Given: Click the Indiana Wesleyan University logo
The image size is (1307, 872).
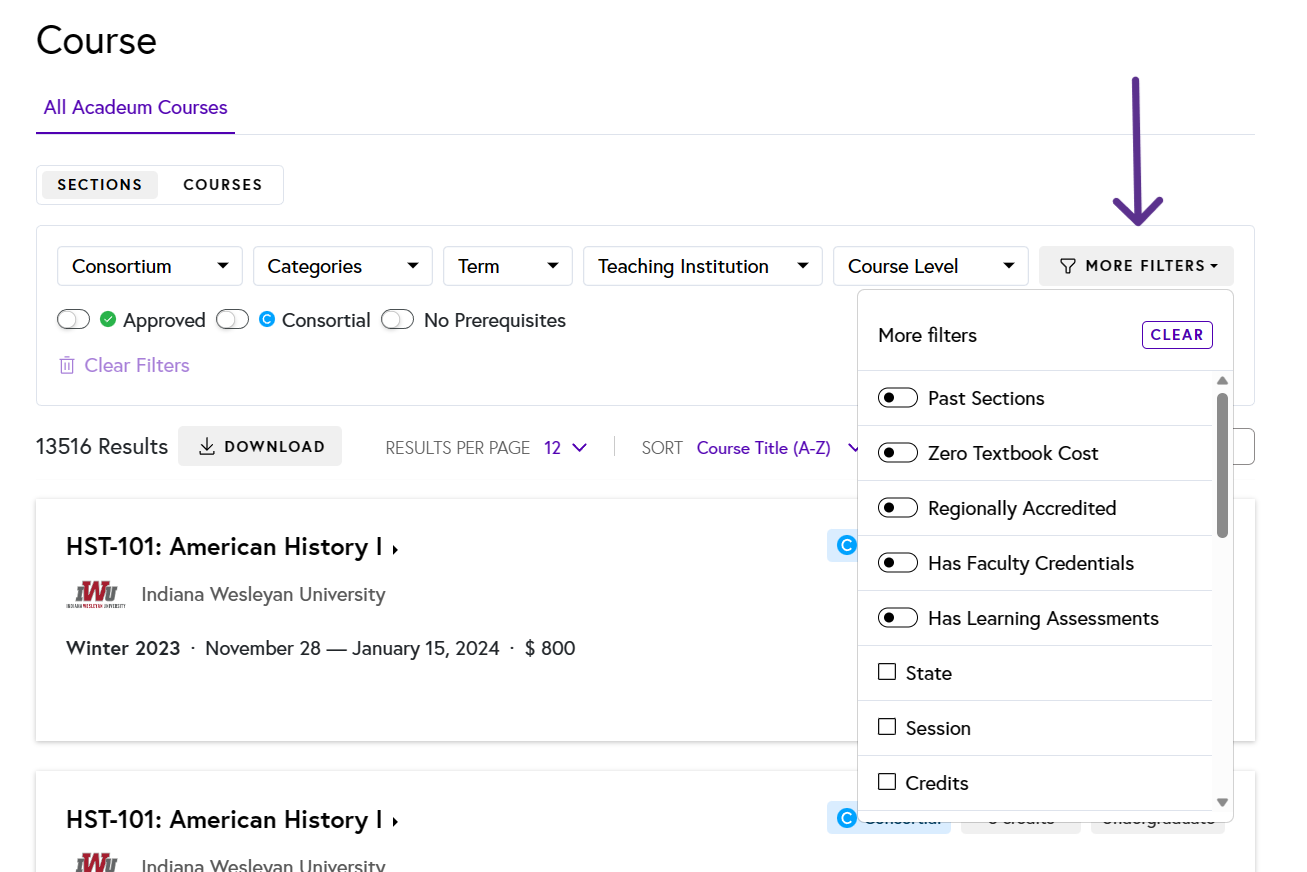Looking at the screenshot, I should [x=96, y=594].
